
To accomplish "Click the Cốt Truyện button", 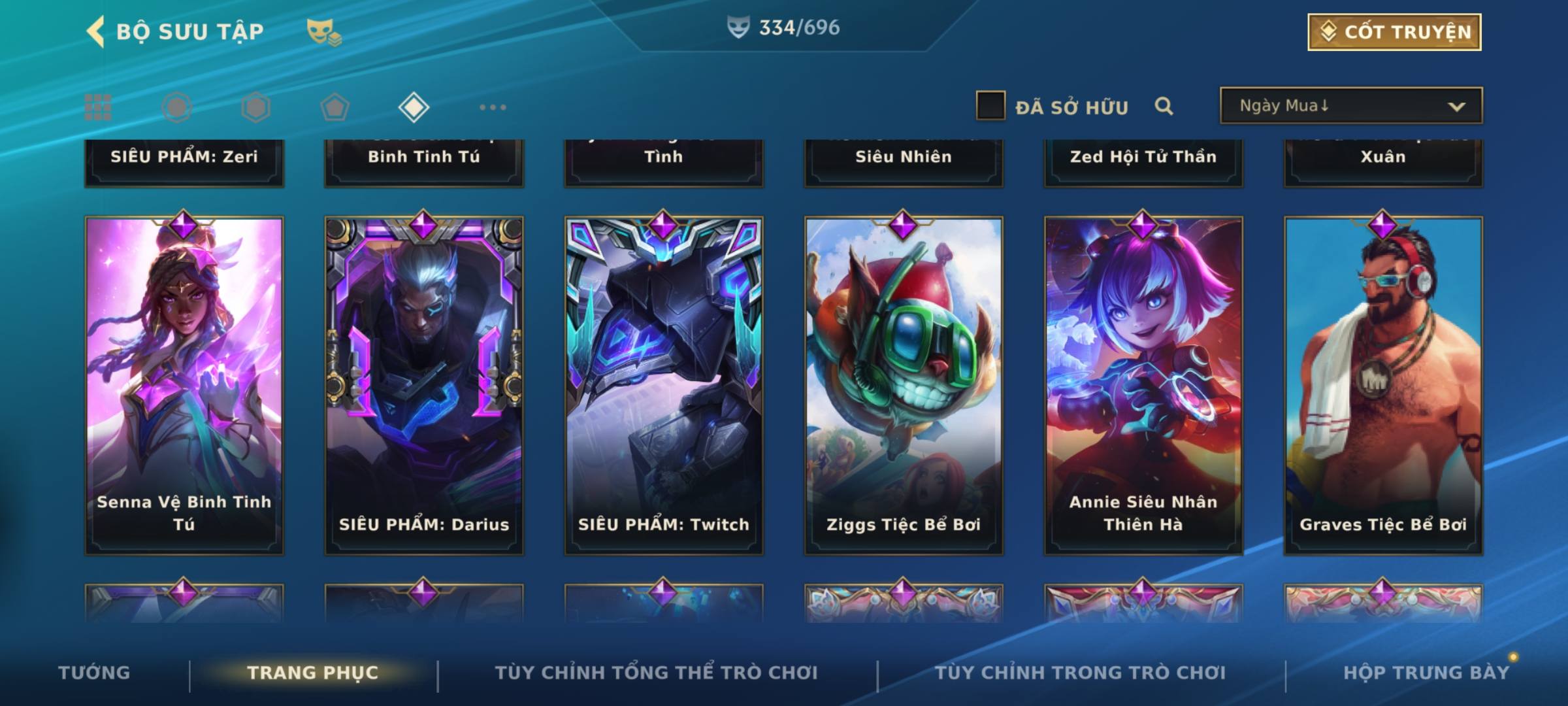I will (1394, 32).
